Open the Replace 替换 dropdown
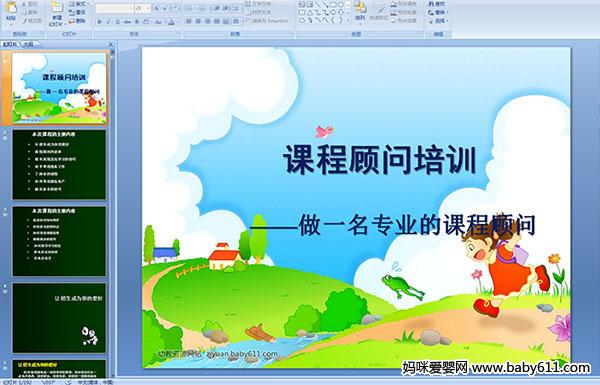Viewport: 600px width, 385px height. [x=437, y=12]
